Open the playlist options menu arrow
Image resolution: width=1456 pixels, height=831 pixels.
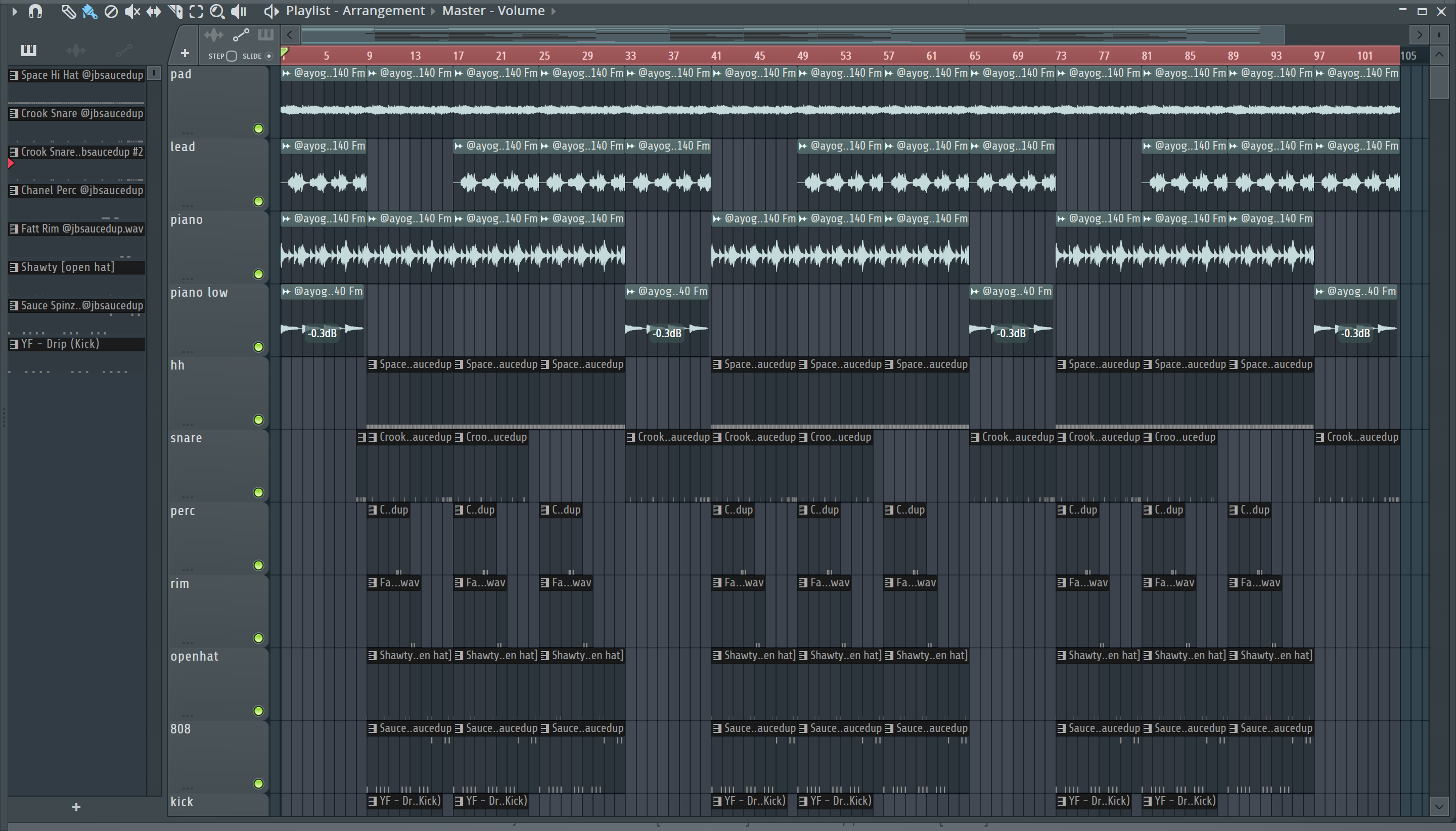pos(14,11)
